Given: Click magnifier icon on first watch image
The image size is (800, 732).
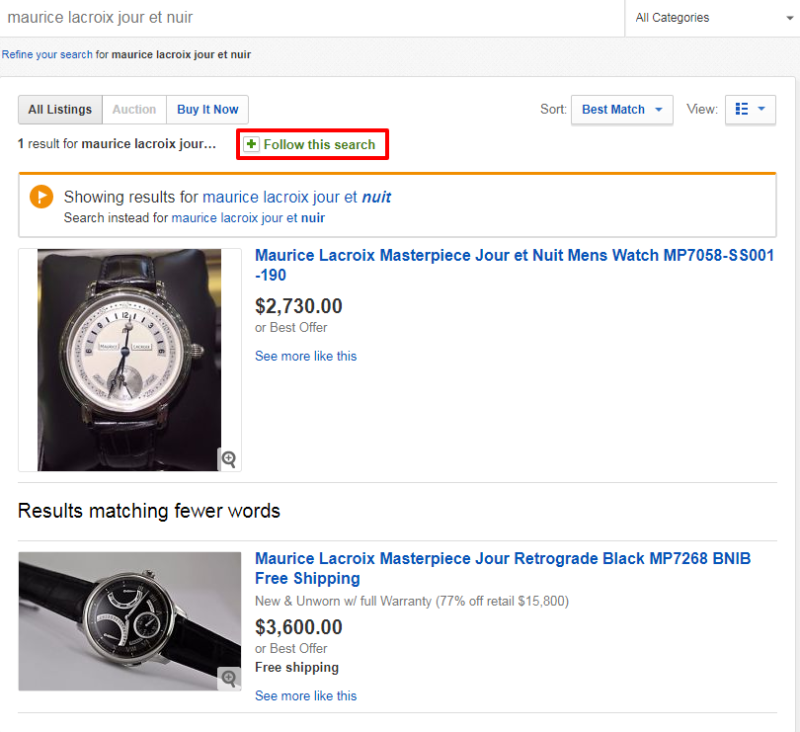Looking at the screenshot, I should tap(229, 459).
